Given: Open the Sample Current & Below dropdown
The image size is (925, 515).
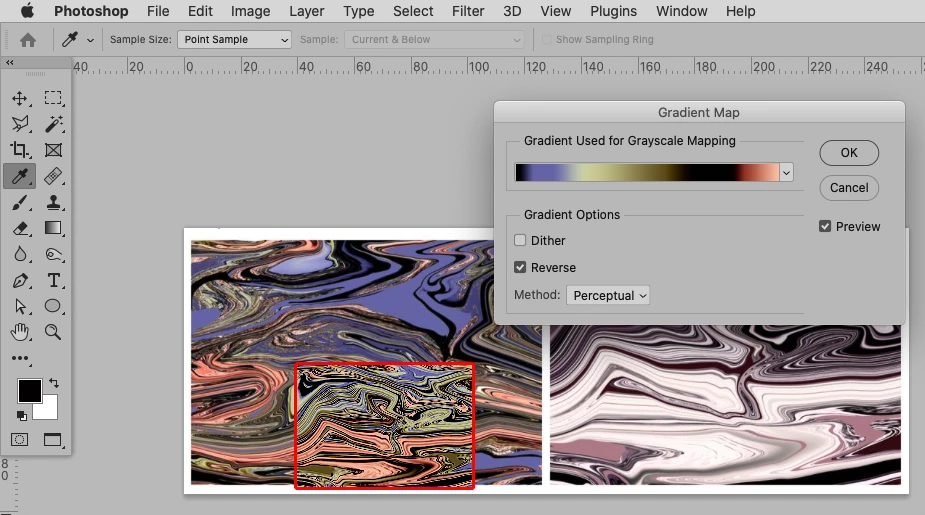Looking at the screenshot, I should click(x=434, y=40).
